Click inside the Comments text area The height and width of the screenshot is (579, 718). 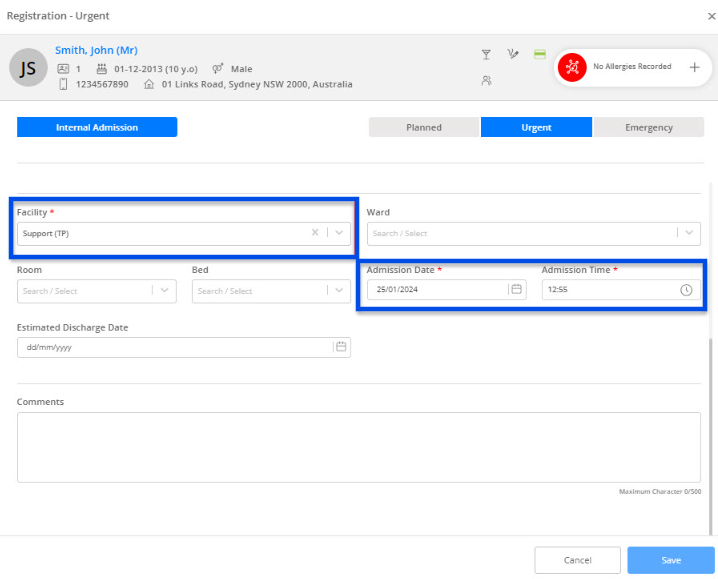point(358,447)
